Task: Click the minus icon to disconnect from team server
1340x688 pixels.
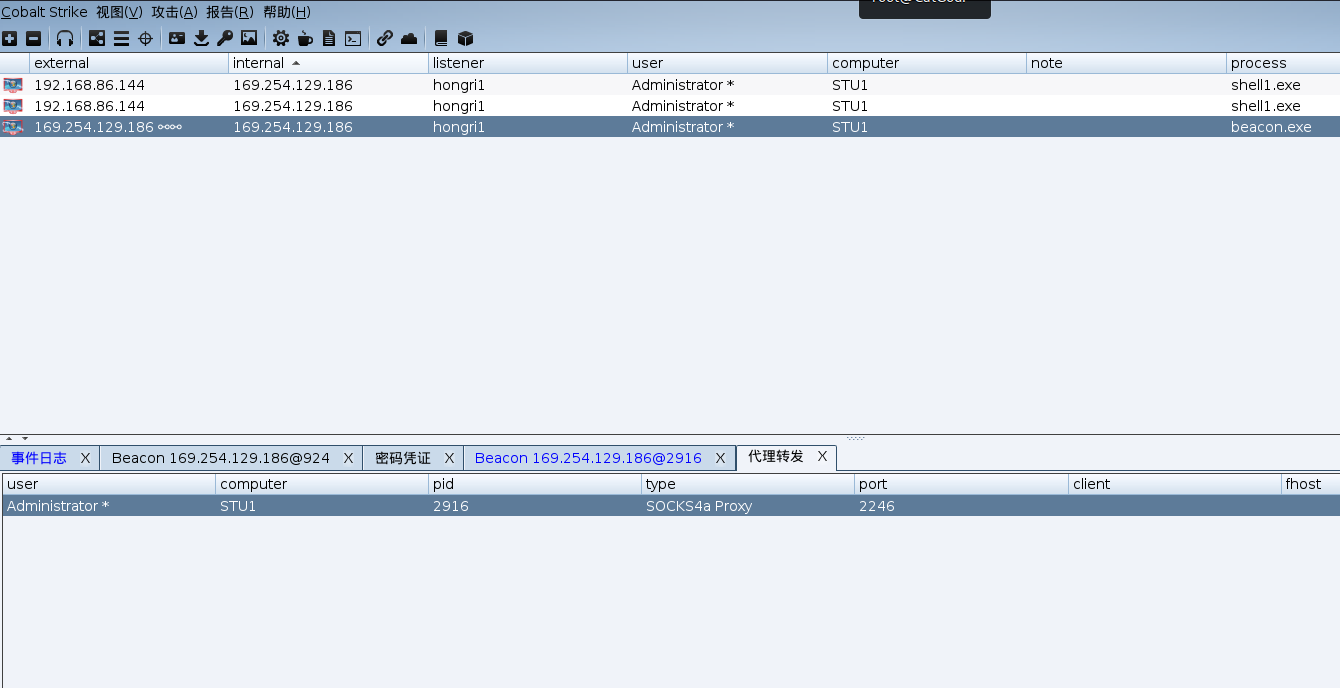Action: tap(33, 39)
